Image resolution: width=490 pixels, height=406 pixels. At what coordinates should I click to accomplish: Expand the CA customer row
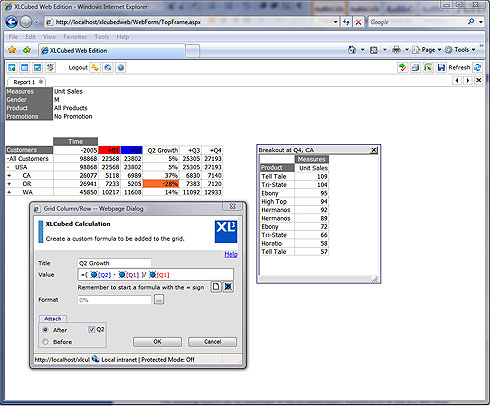tap(9, 175)
